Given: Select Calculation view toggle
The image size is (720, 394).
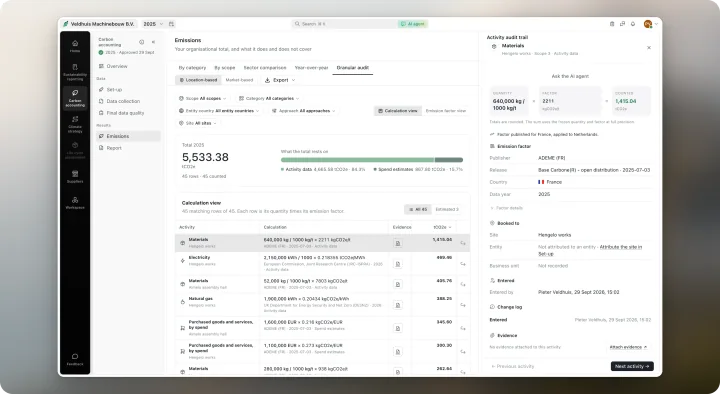Looking at the screenshot, I should pos(398,111).
